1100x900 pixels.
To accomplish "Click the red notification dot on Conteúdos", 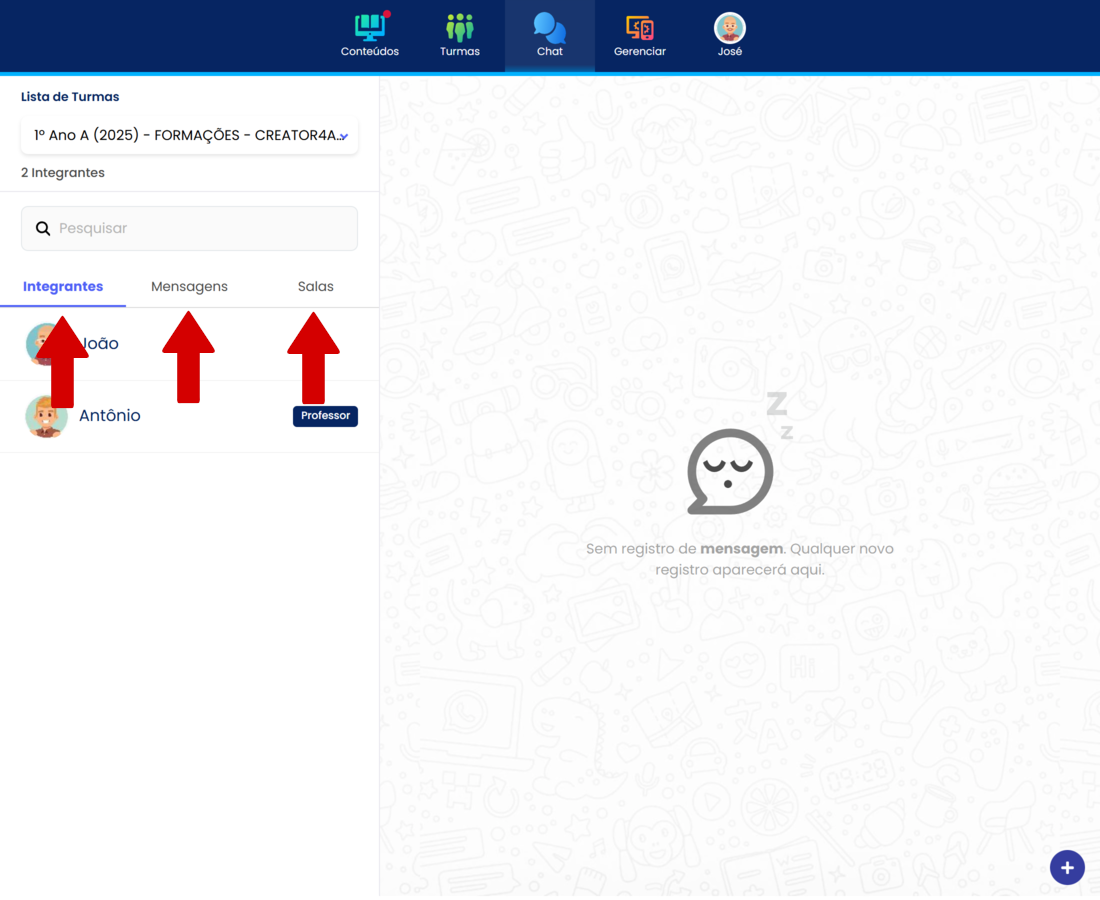I will (387, 14).
